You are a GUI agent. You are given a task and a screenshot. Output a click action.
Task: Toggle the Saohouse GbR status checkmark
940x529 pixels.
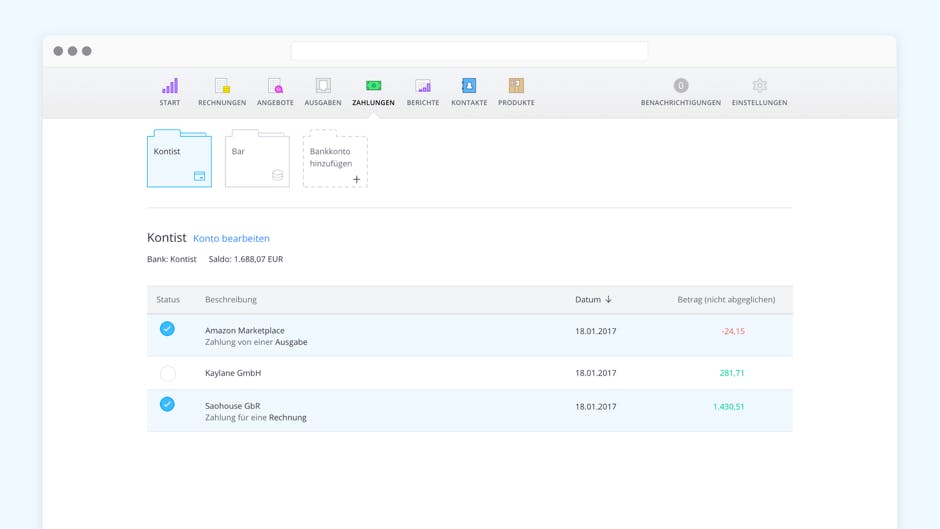coord(167,404)
